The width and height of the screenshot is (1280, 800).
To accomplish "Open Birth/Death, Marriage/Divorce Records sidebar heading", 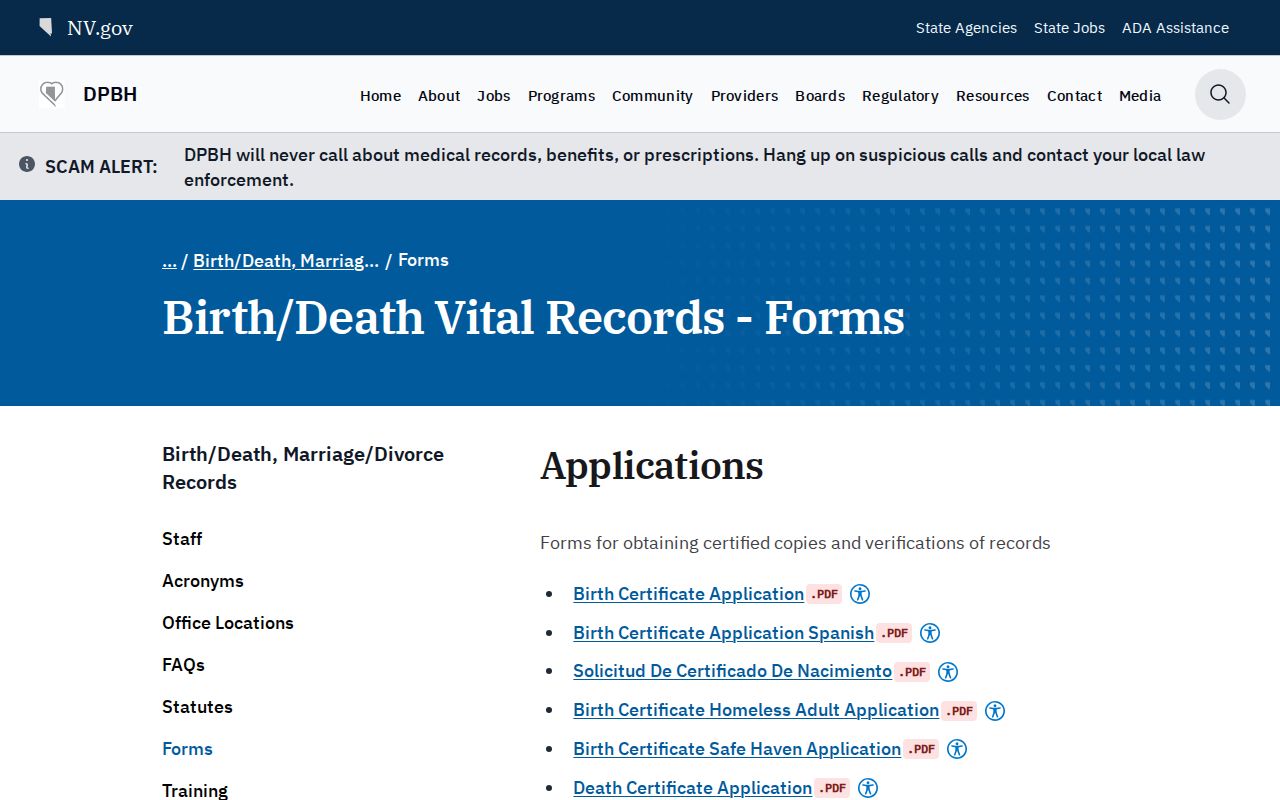I will [303, 468].
